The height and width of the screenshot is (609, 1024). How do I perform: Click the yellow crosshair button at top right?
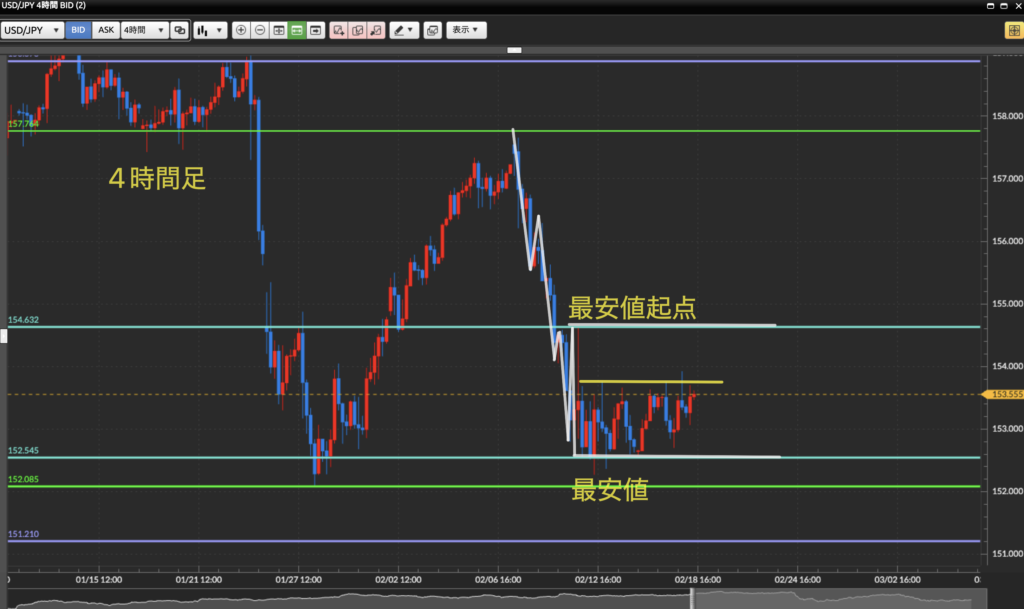click(x=1012, y=30)
